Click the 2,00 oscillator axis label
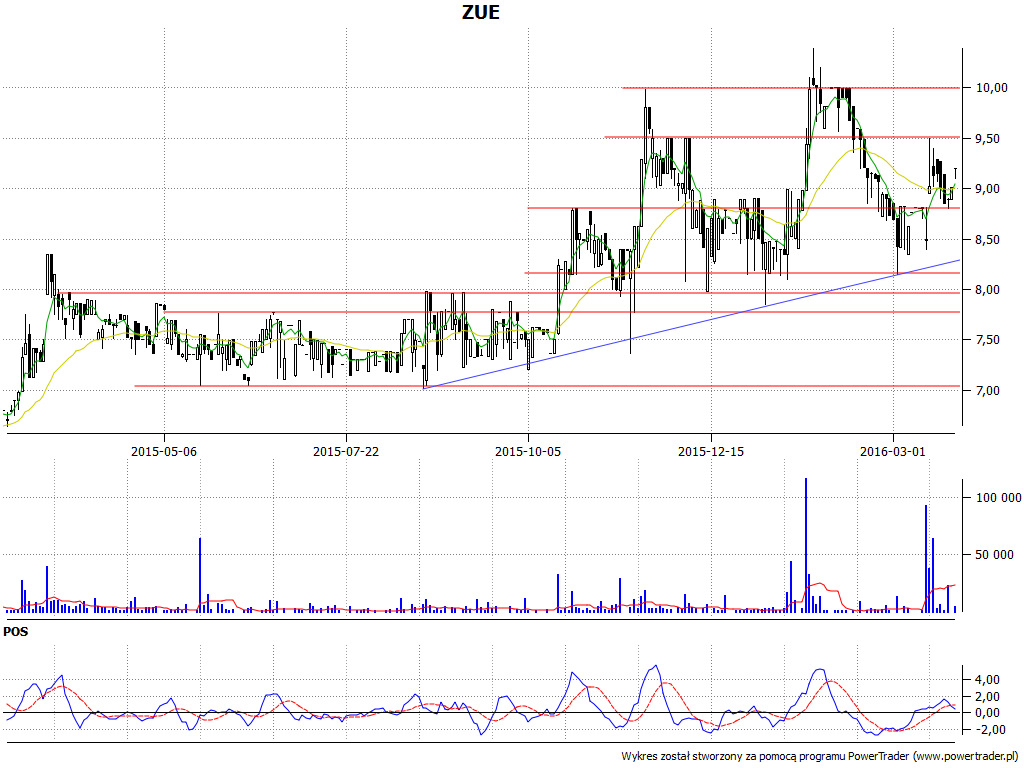Image resolution: width=1024 pixels, height=768 pixels. [987, 696]
